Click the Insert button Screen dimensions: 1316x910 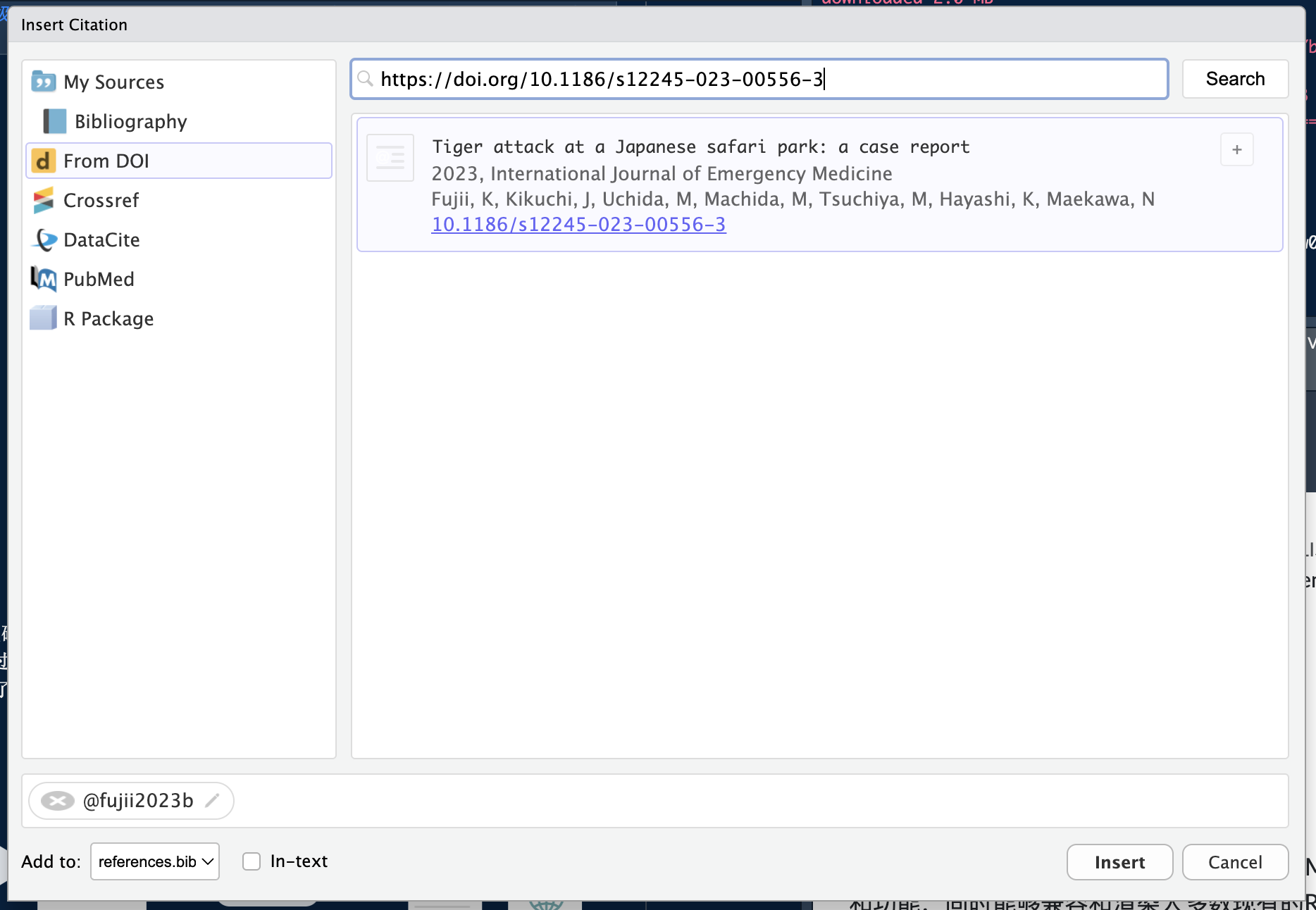tap(1119, 862)
